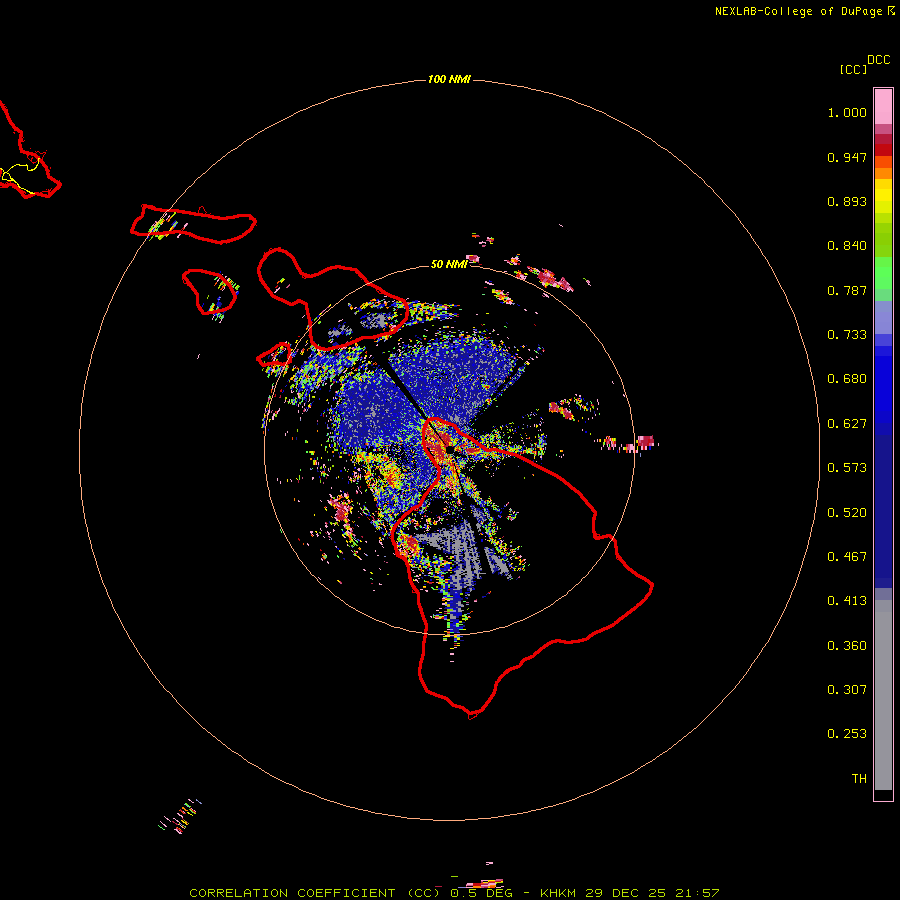Pick the orange colorbar segment
This screenshot has width=900, height=900.
click(x=883, y=173)
